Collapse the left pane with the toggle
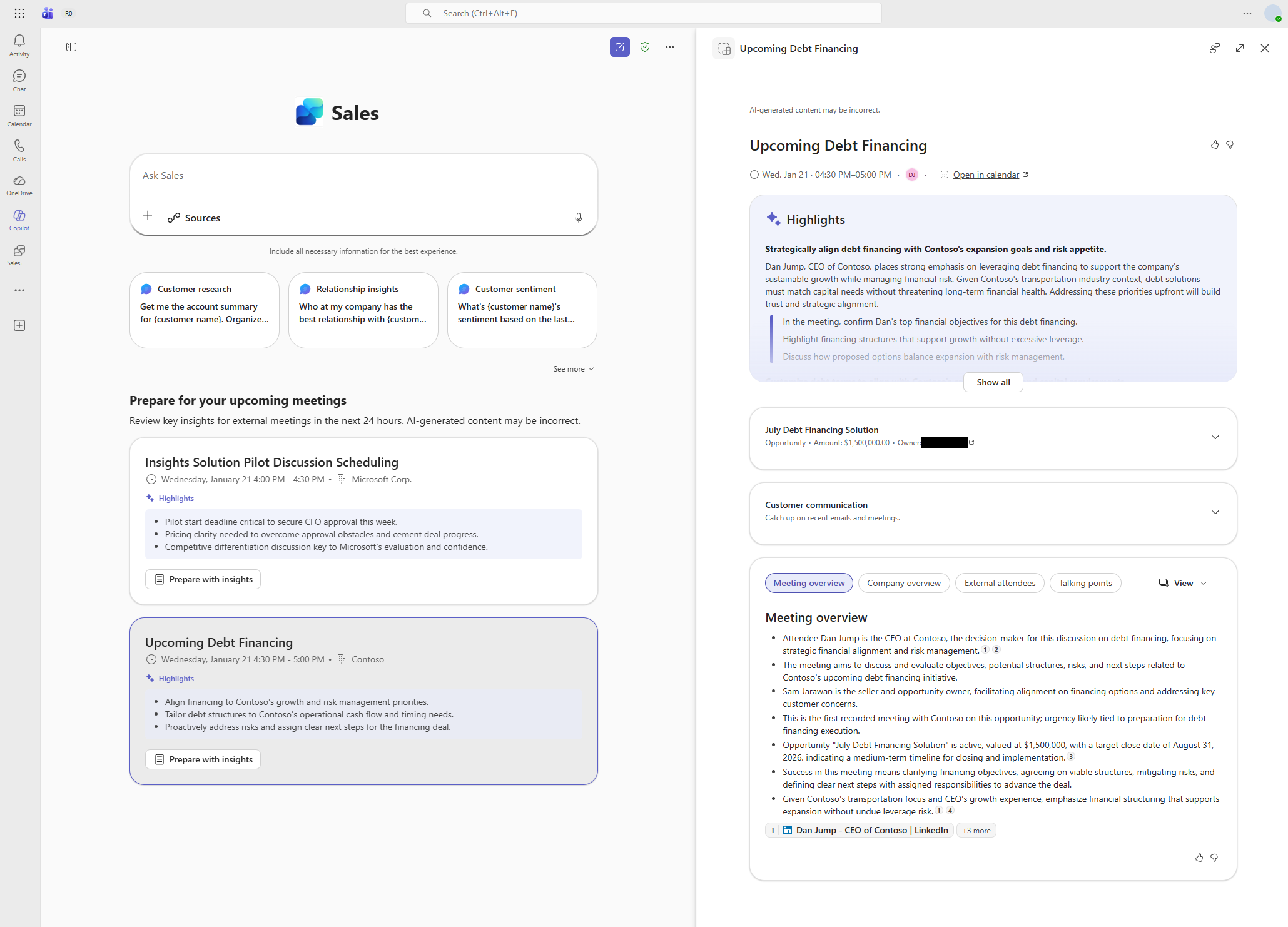This screenshot has width=1288, height=927. click(71, 47)
